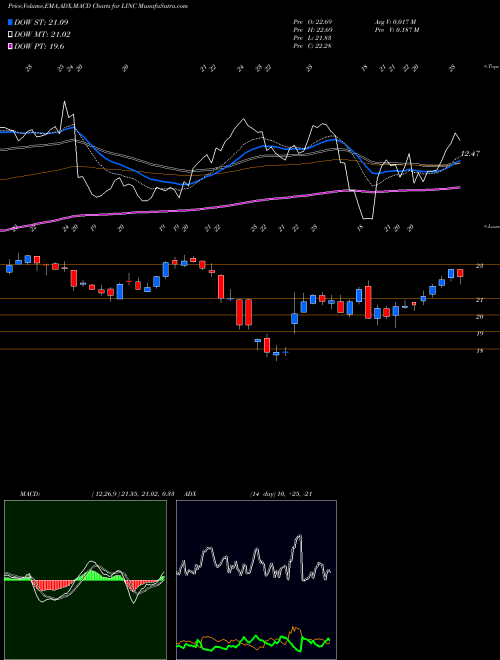Click the last red candlestick near 23
This screenshot has height=660, width=500.
coord(460,273)
